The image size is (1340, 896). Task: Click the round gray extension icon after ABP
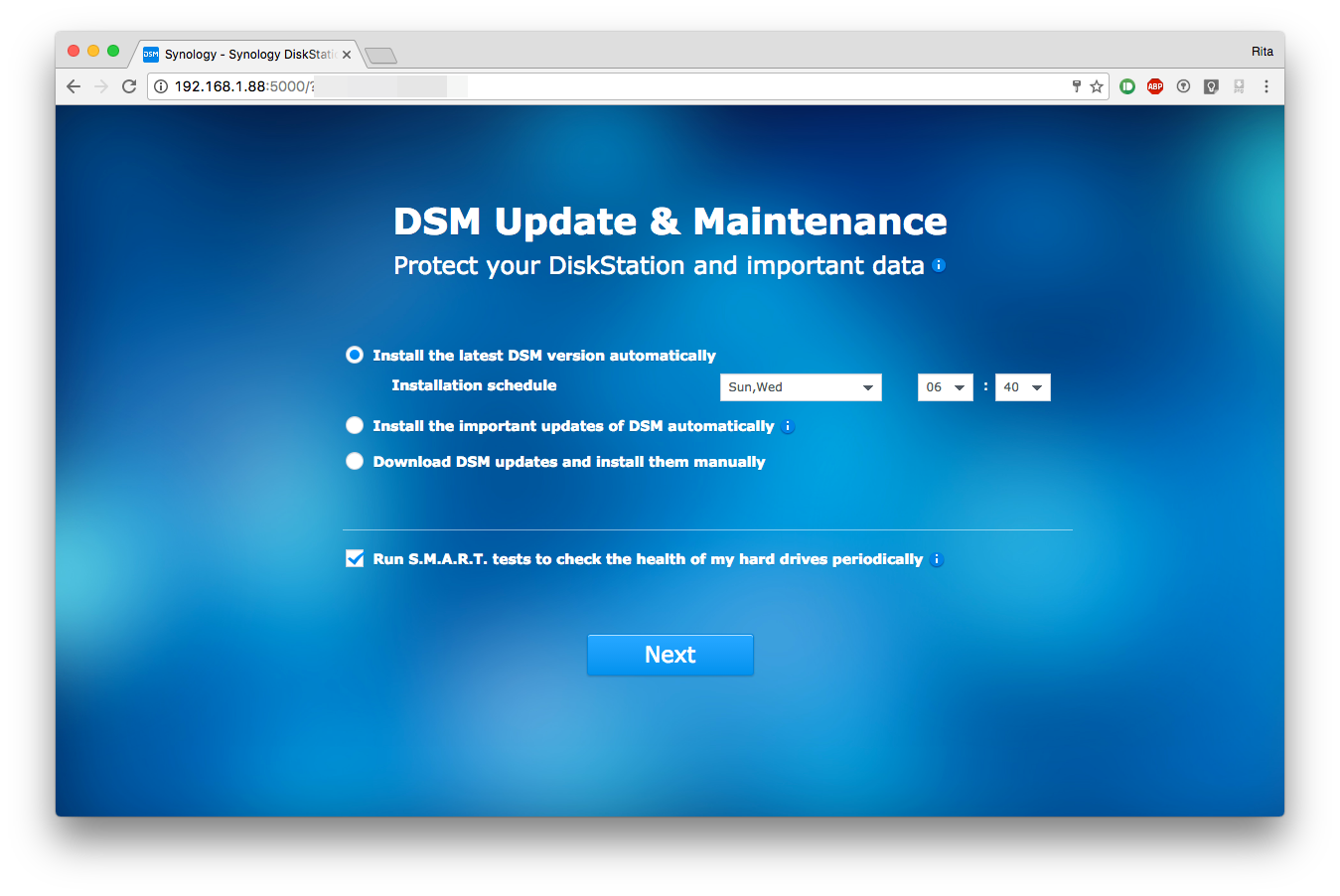coord(1183,86)
